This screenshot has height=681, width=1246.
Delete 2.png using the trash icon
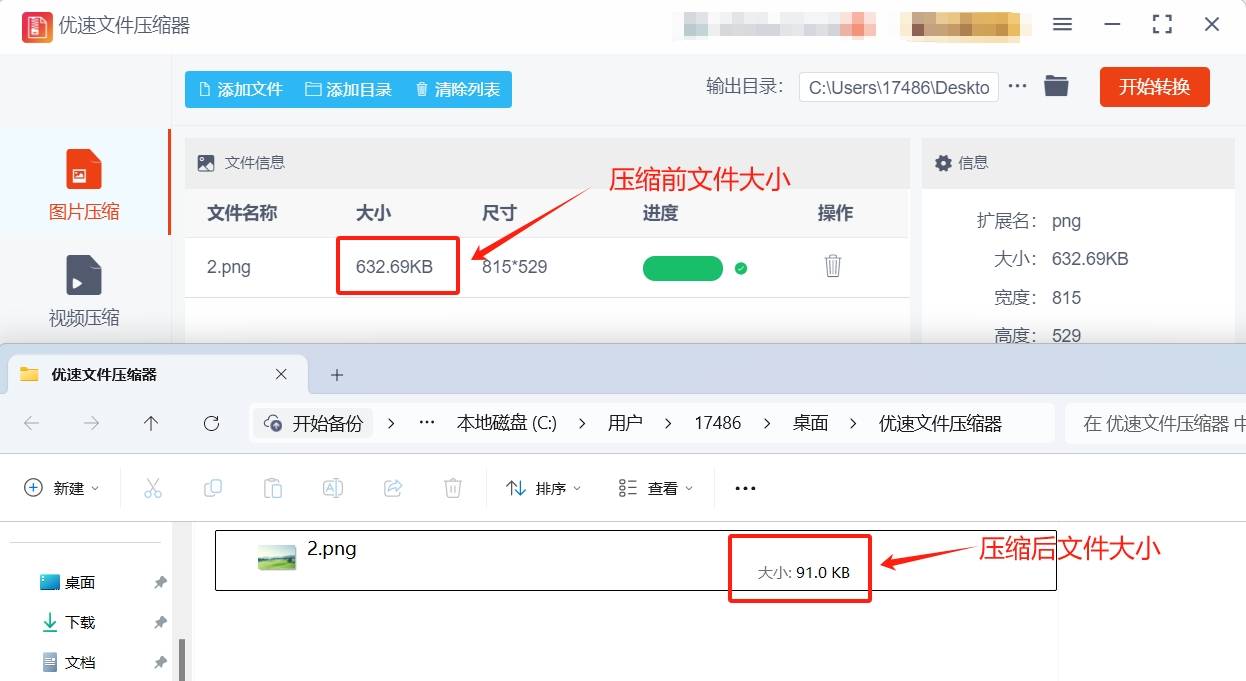tap(832, 267)
